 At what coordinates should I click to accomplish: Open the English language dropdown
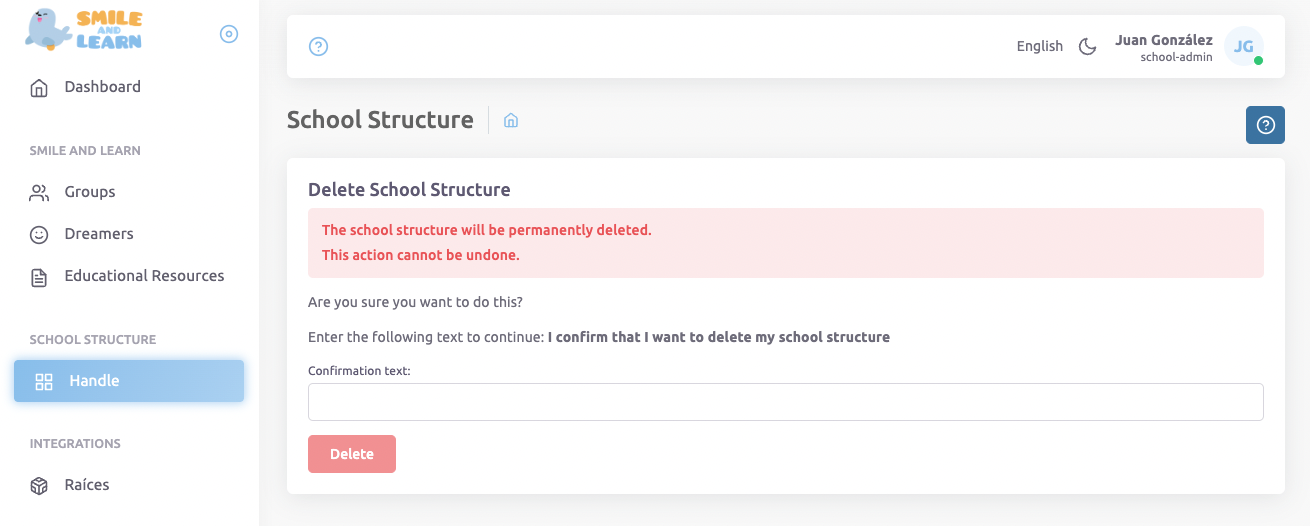click(1039, 46)
